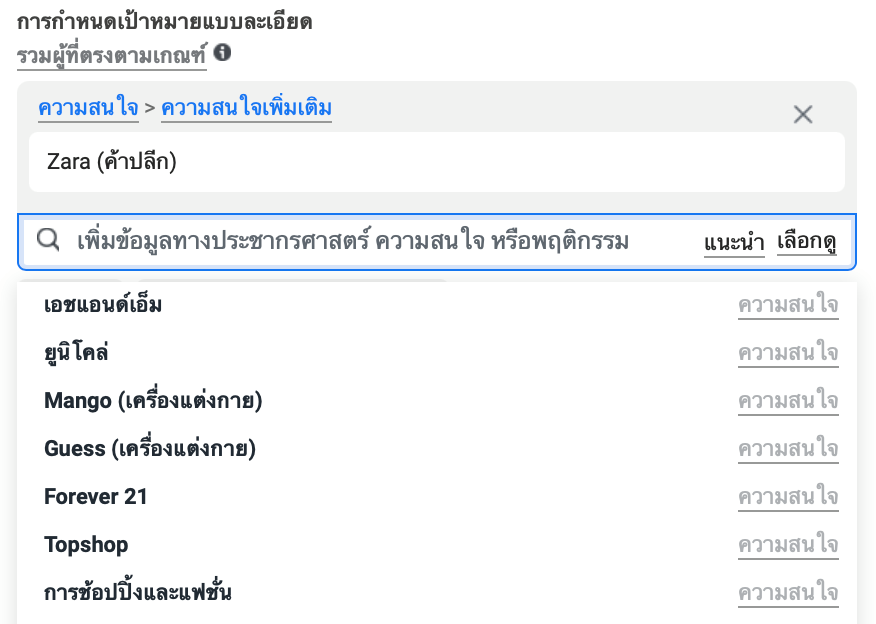The height and width of the screenshot is (624, 876).
Task: Select การช้อปปิ้งและแฟชั่น interest
Action: 138,593
